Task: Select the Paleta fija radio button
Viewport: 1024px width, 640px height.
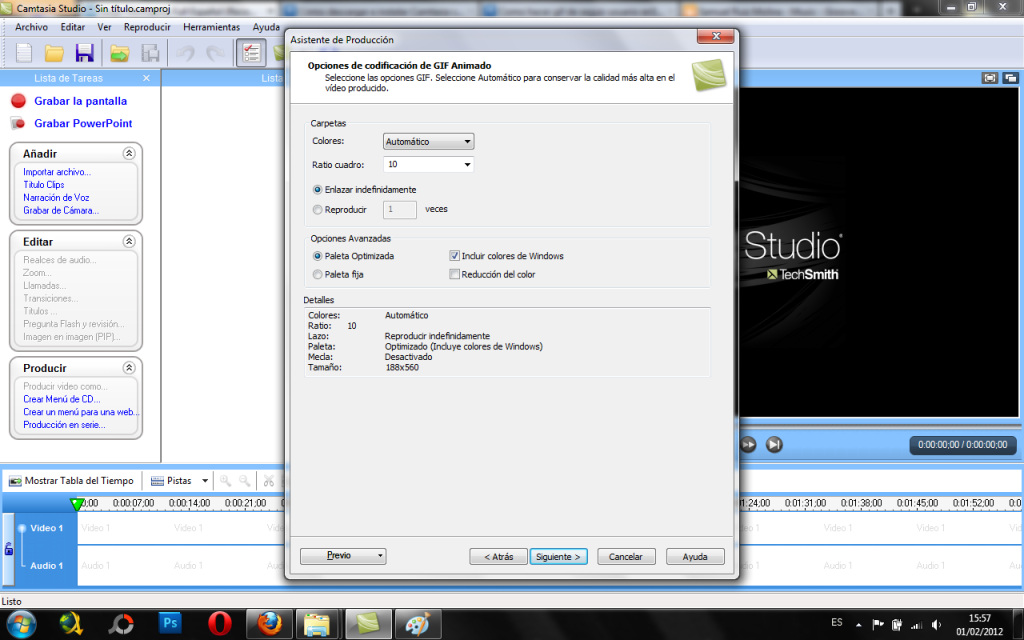Action: tap(317, 274)
